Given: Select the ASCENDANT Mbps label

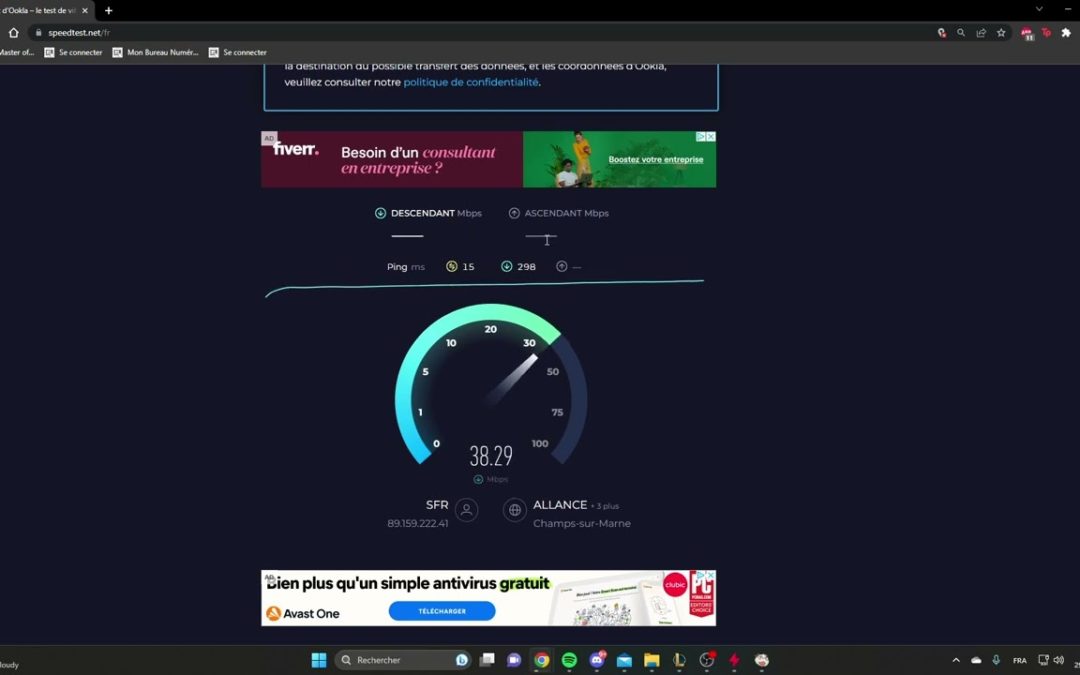Looking at the screenshot, I should click(566, 213).
